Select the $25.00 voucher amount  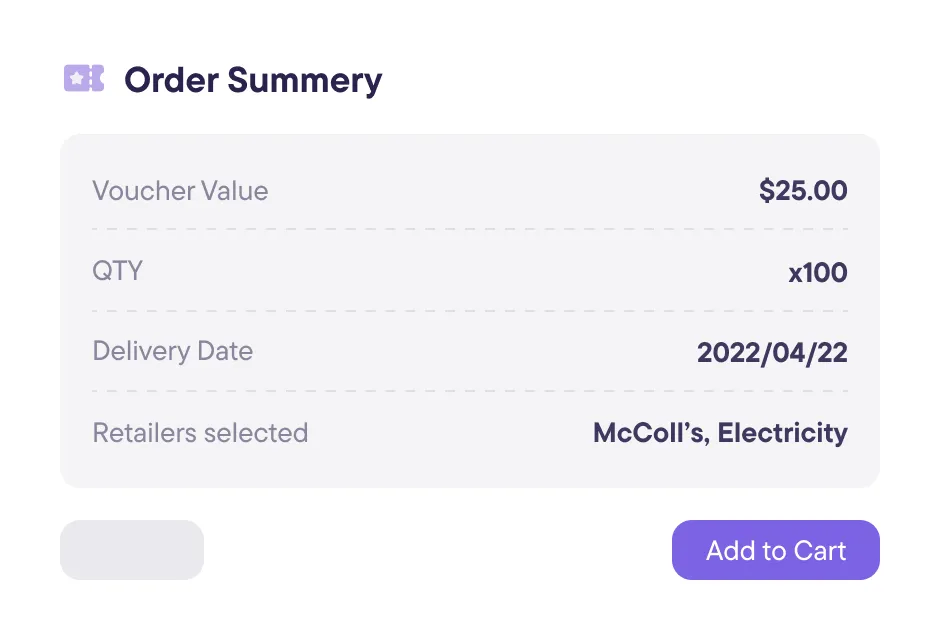coord(803,191)
